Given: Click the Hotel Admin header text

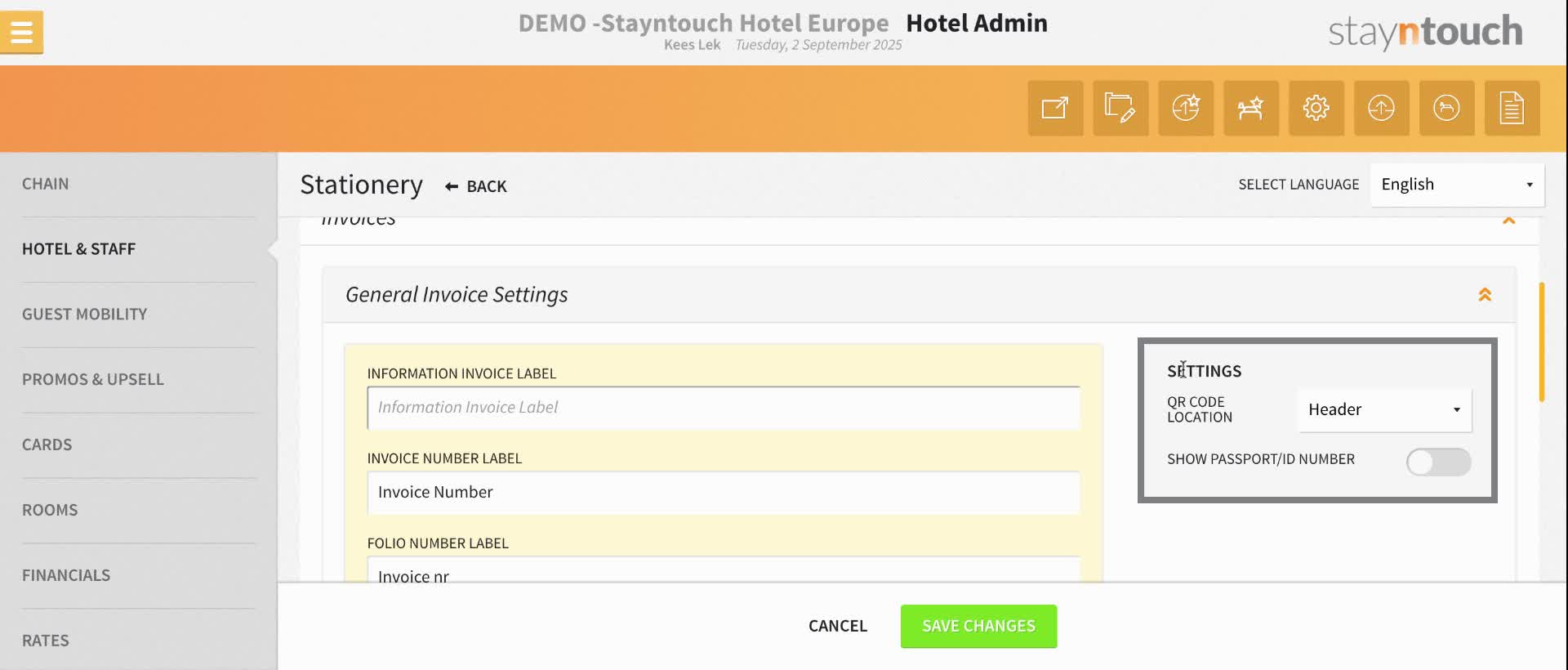Looking at the screenshot, I should [977, 23].
